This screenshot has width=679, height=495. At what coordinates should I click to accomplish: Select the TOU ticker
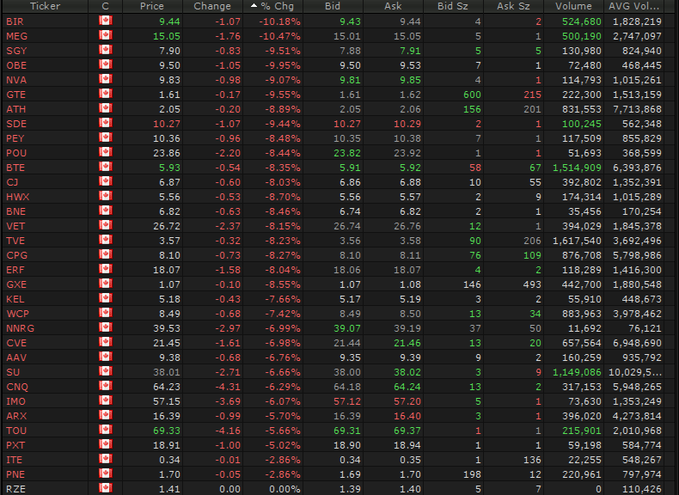[16, 431]
